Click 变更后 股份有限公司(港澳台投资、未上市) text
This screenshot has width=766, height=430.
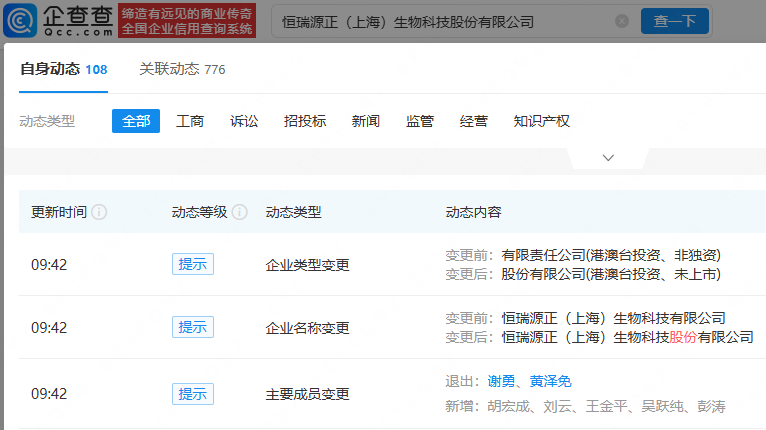[x=583, y=274]
